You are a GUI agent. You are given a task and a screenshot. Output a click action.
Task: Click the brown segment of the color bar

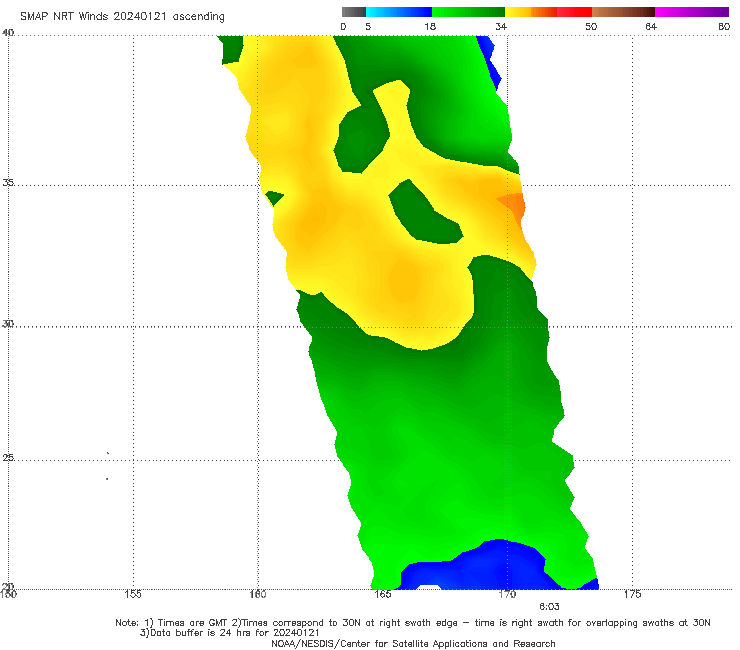(x=623, y=12)
